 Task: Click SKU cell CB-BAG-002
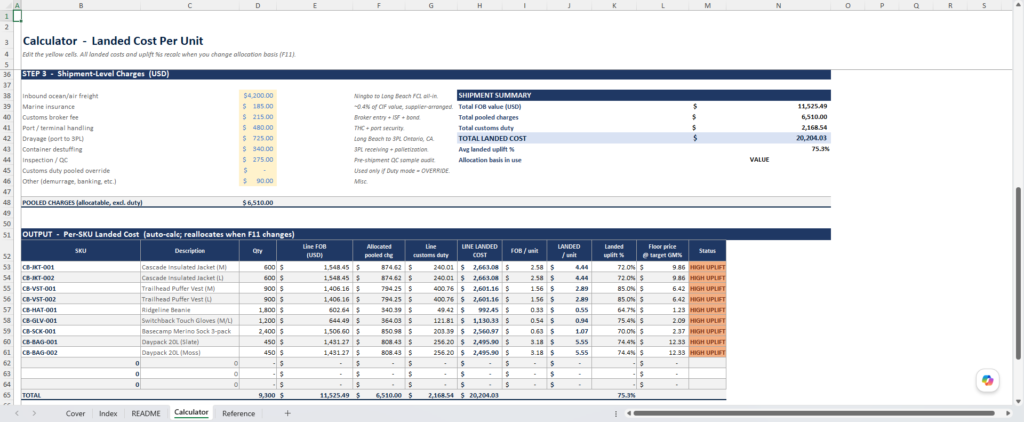pyautogui.click(x=80, y=353)
